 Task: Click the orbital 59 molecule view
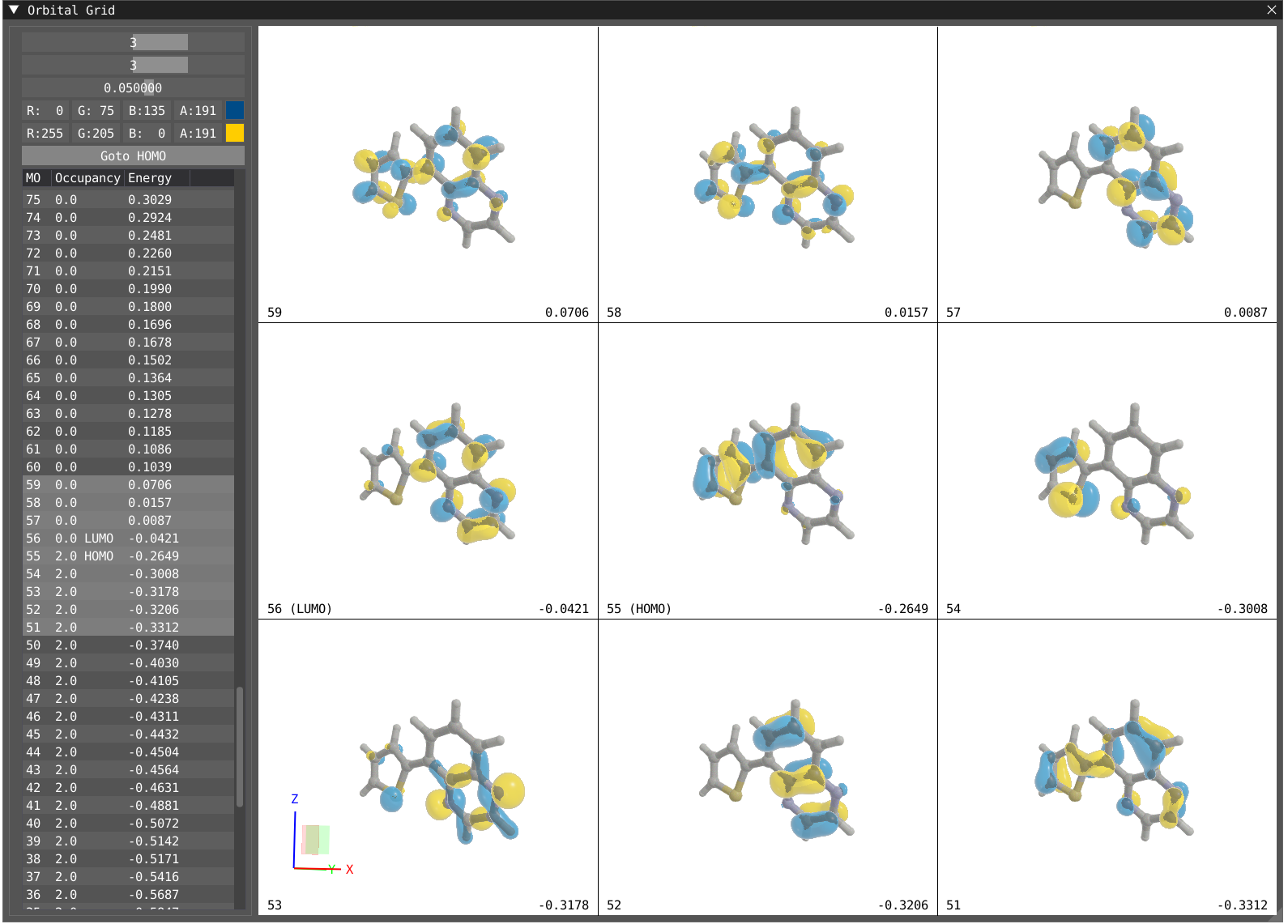coord(428,175)
